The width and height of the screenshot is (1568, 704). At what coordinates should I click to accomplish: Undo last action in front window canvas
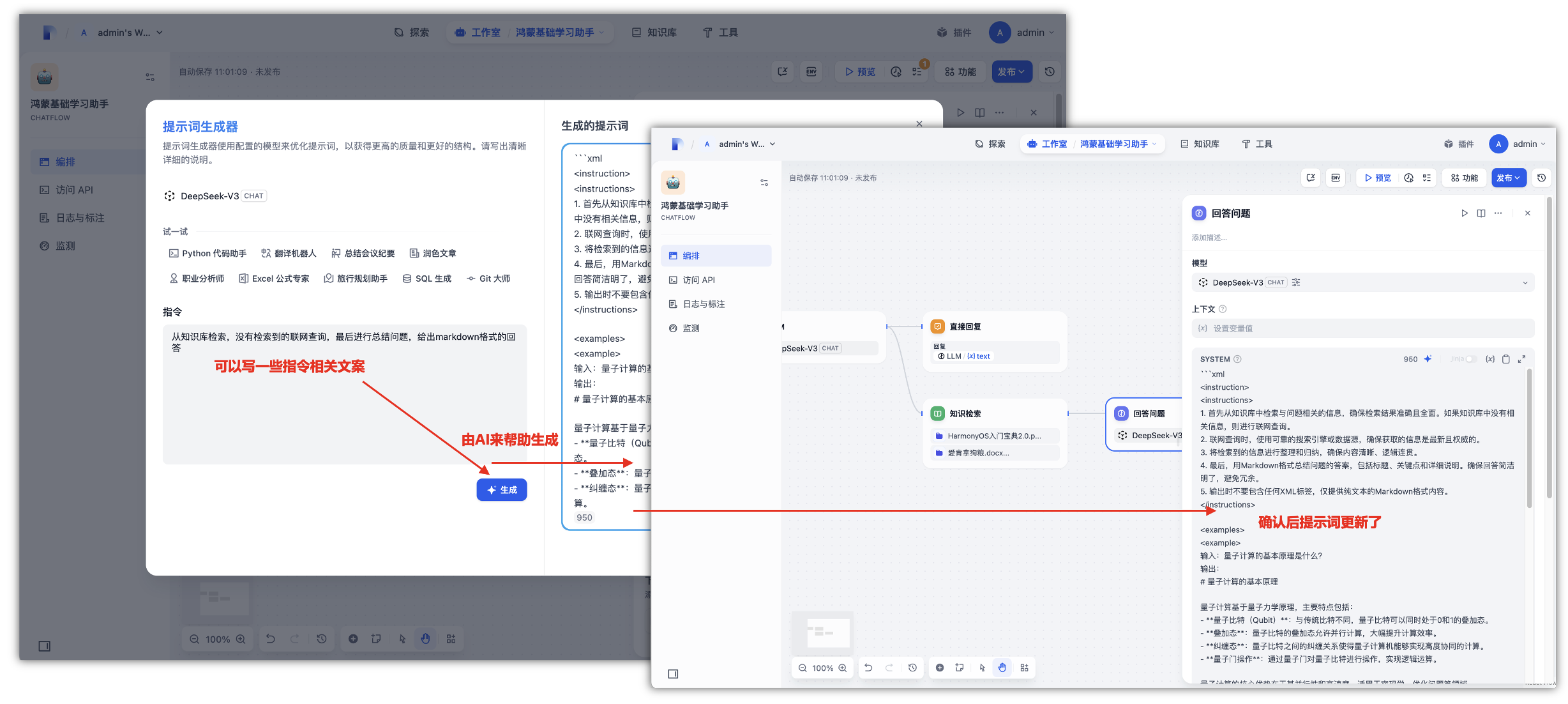pyautogui.click(x=868, y=668)
